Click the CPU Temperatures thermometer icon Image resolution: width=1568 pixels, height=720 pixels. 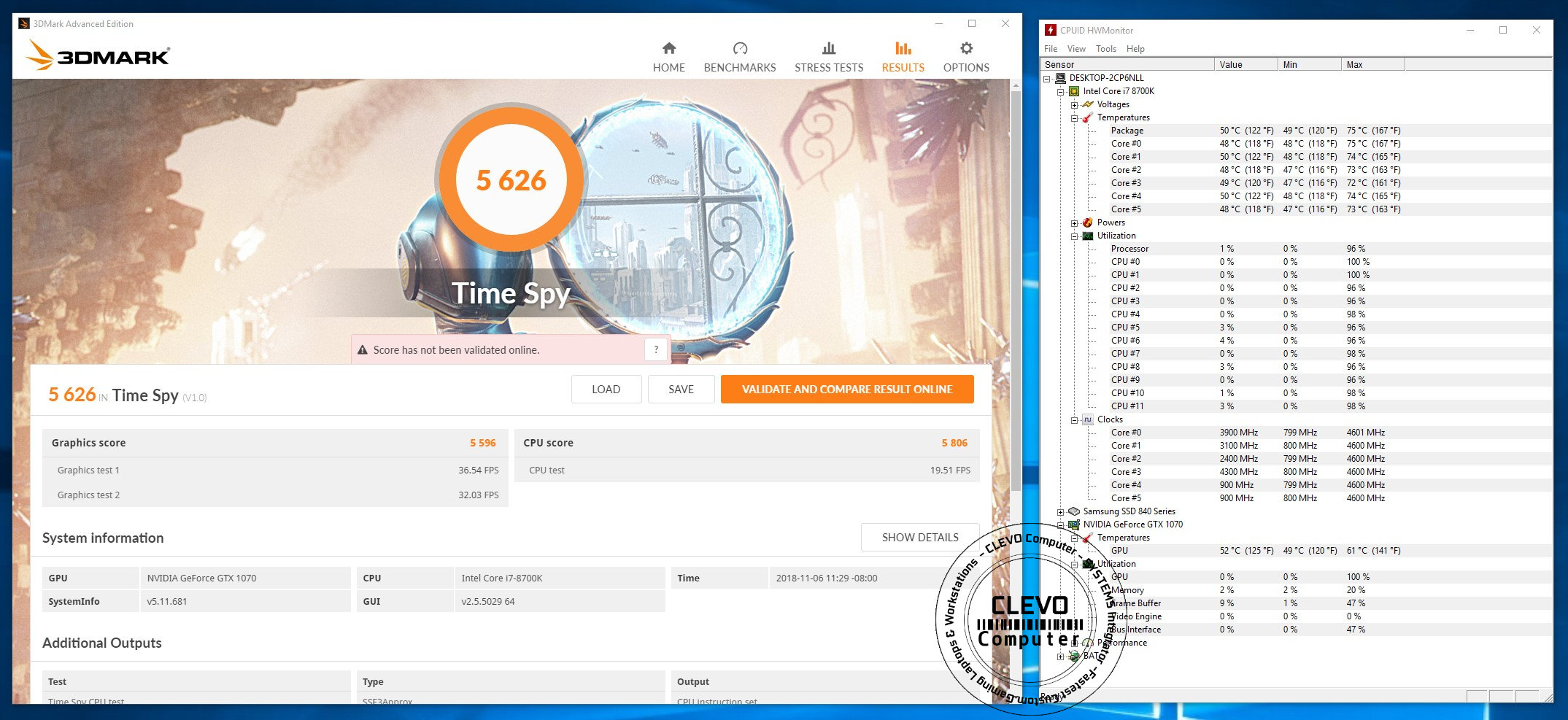1087,117
